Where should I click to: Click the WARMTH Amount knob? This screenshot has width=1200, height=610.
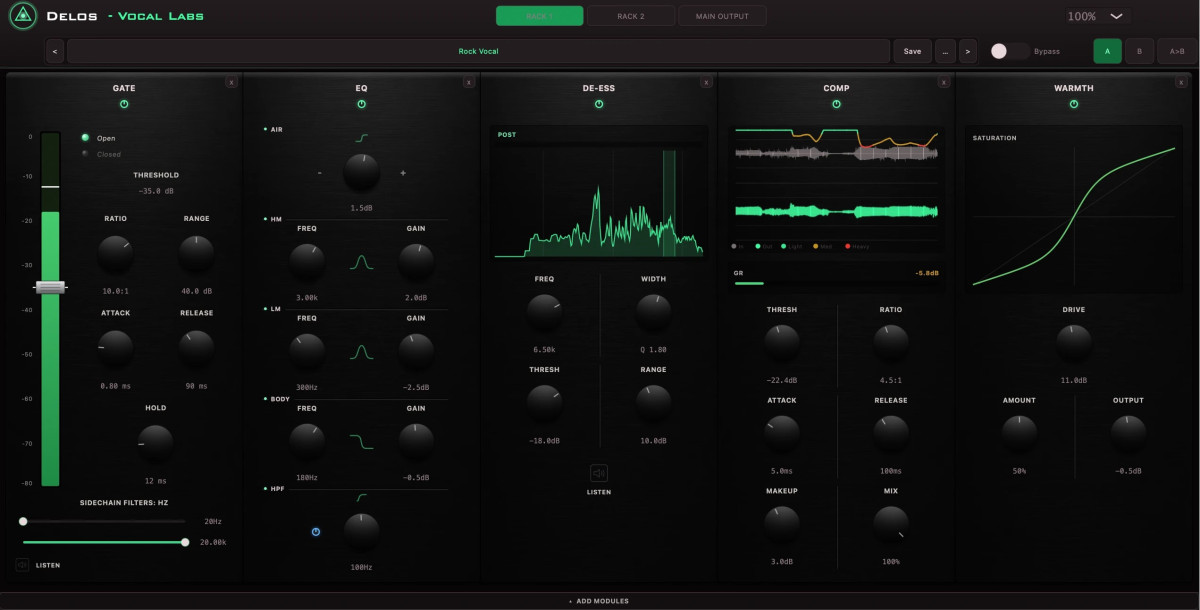point(1019,434)
